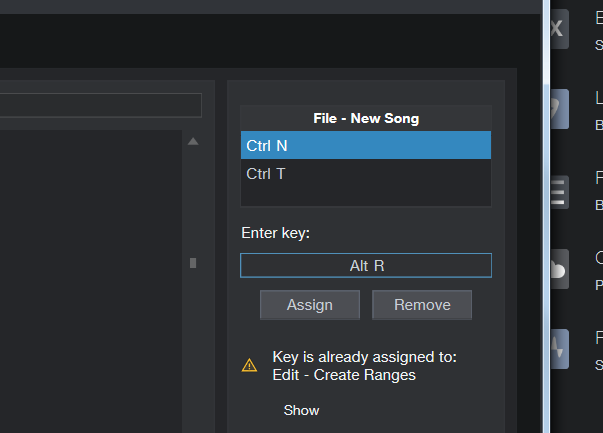The image size is (603, 433).
Task: Click the search field above the command list
Action: [101, 105]
